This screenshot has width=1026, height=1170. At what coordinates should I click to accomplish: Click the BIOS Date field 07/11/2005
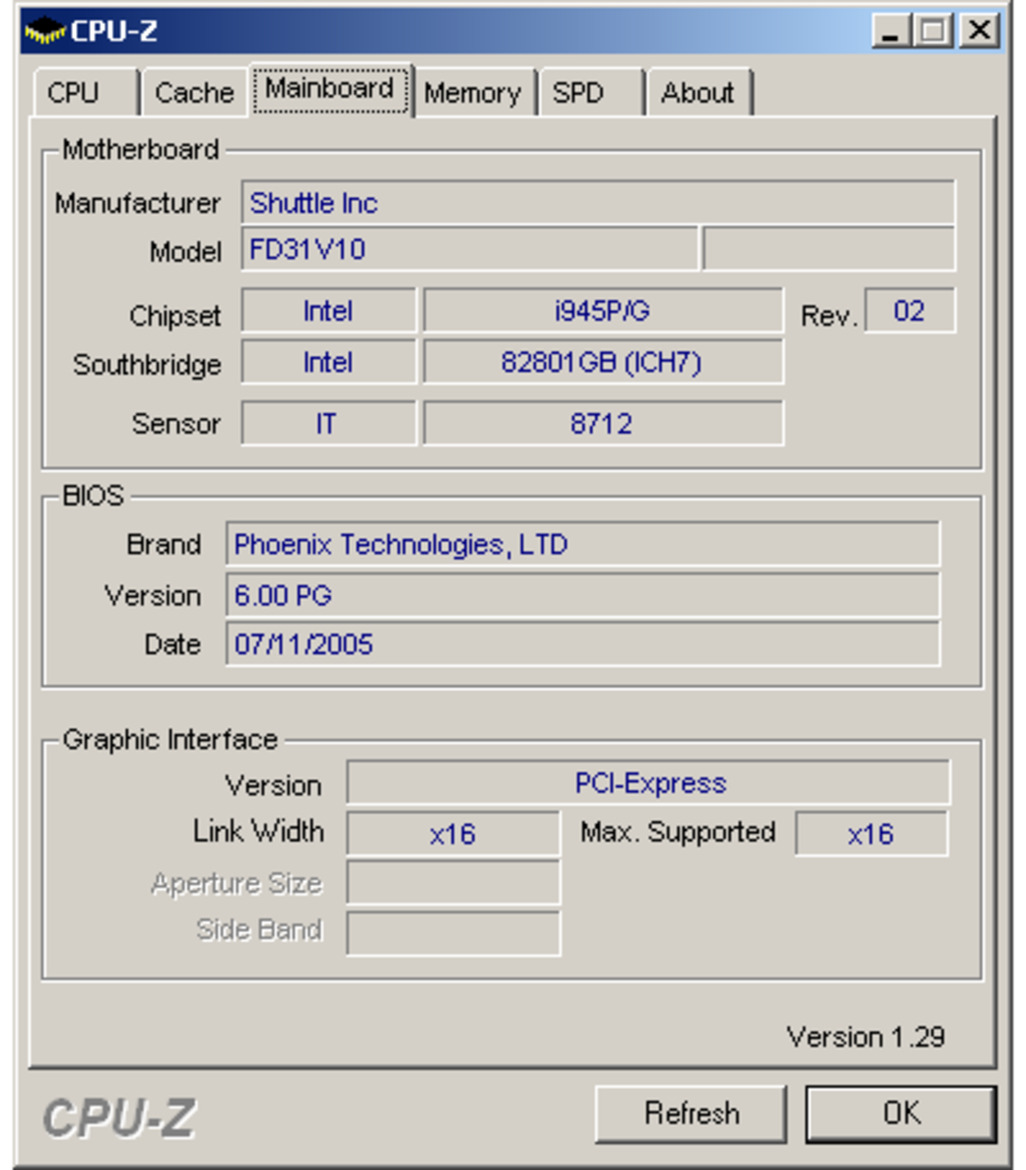(582, 644)
